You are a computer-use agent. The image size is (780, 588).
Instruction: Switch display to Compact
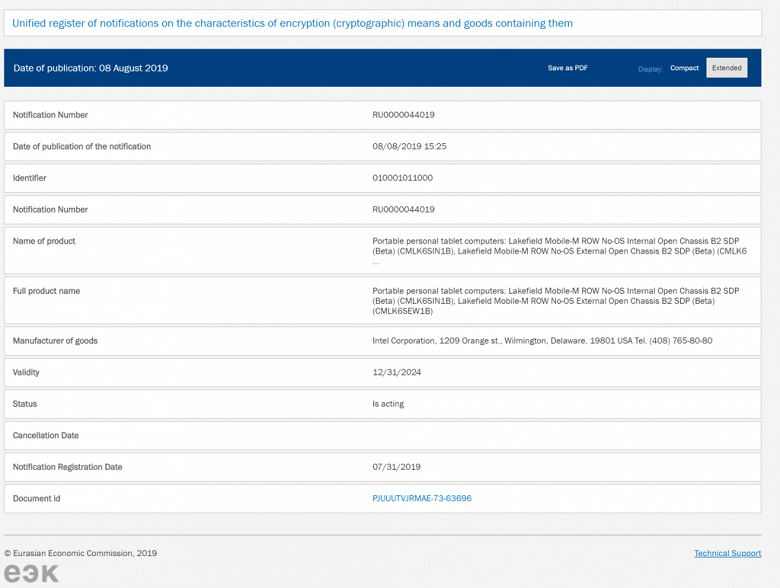tap(684, 68)
